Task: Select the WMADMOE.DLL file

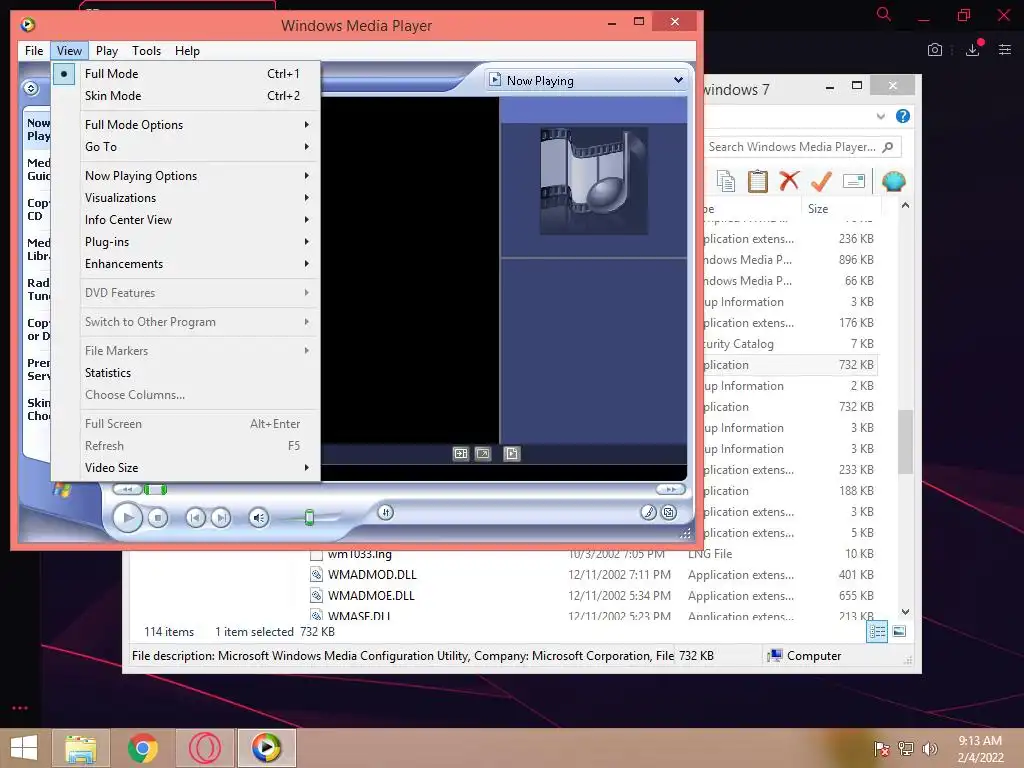Action: pos(370,596)
